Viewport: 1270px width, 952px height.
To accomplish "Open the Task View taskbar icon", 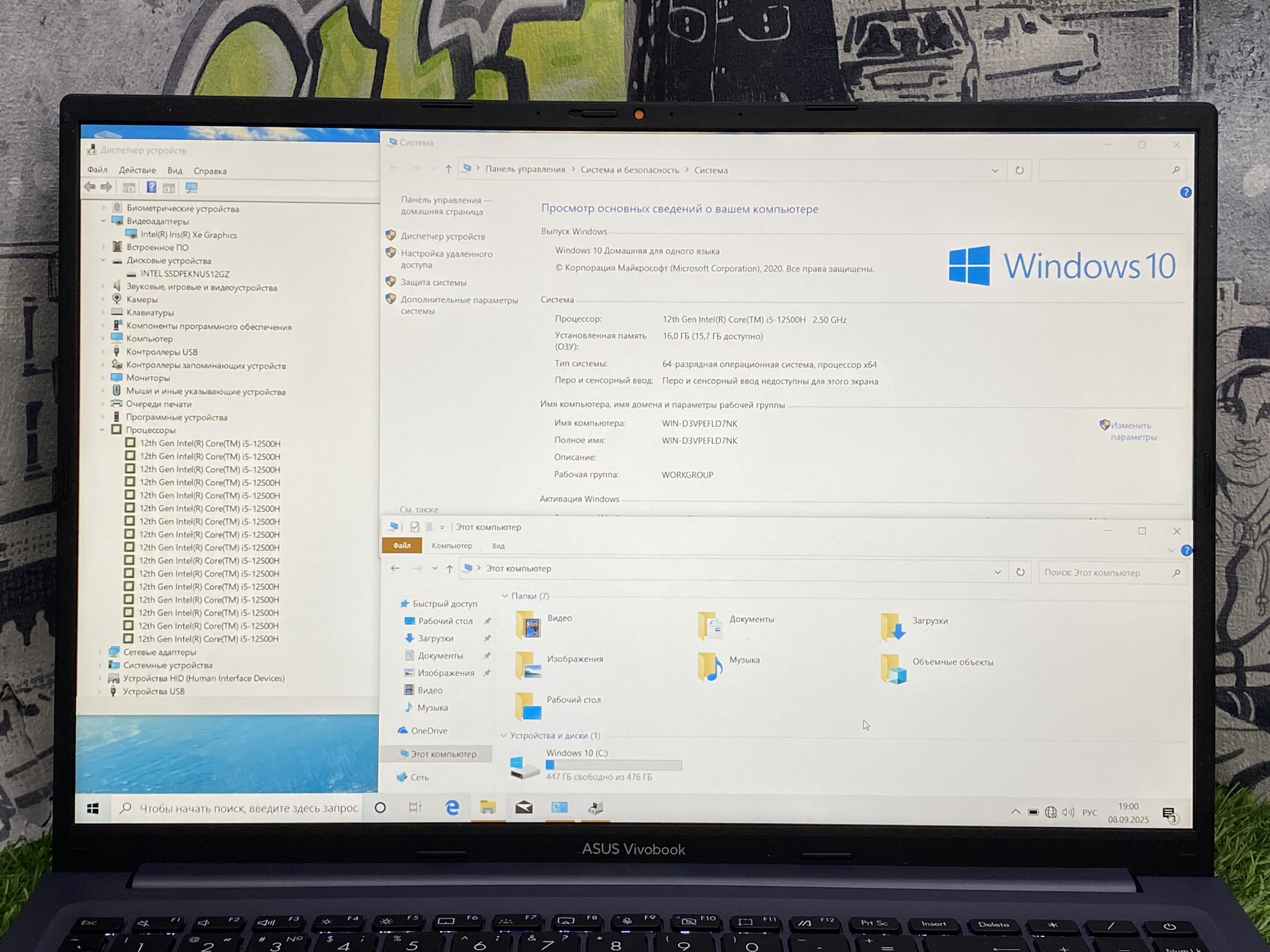I will click(x=415, y=807).
